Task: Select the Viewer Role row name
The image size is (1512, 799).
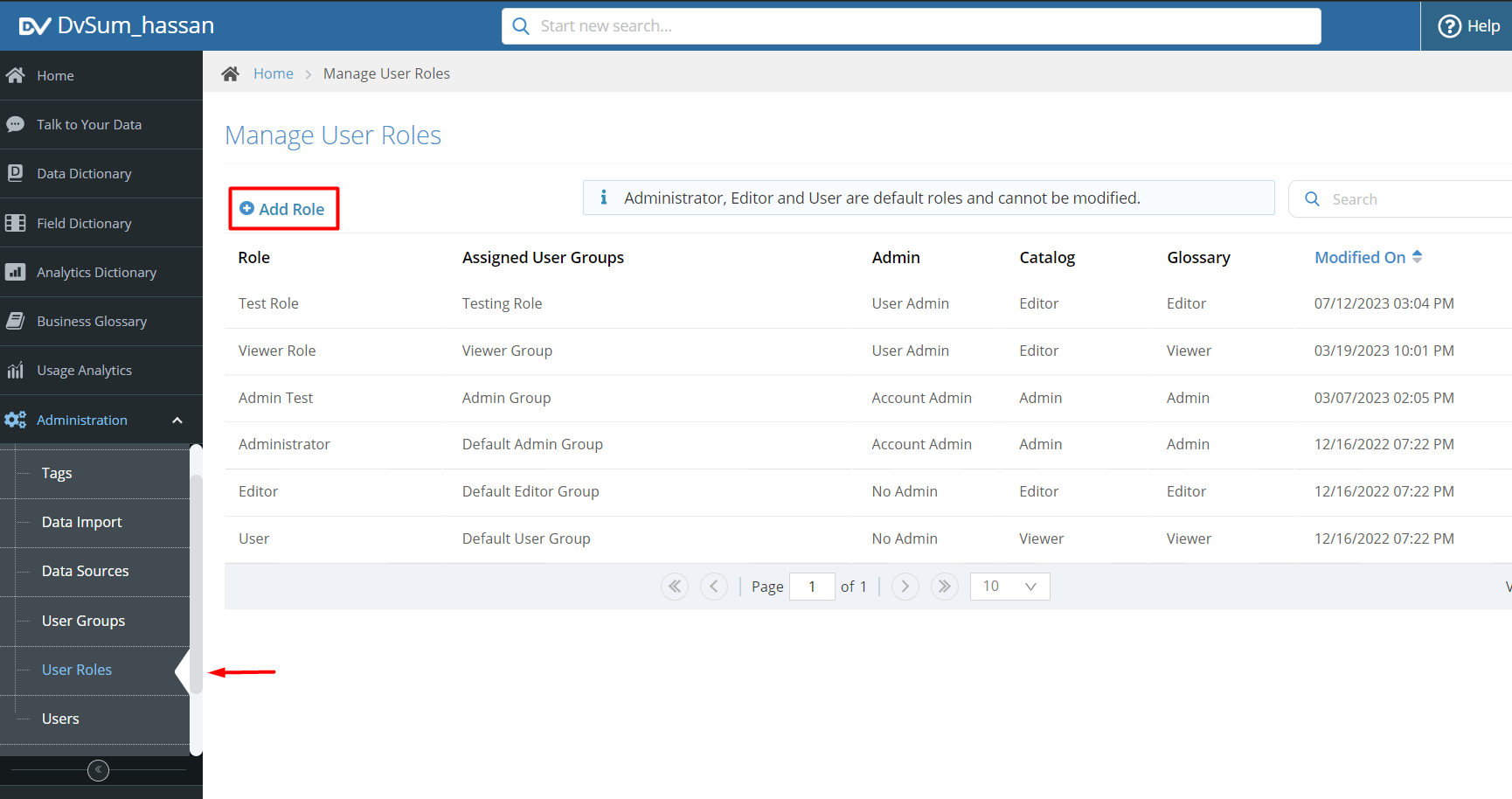Action: coord(277,351)
